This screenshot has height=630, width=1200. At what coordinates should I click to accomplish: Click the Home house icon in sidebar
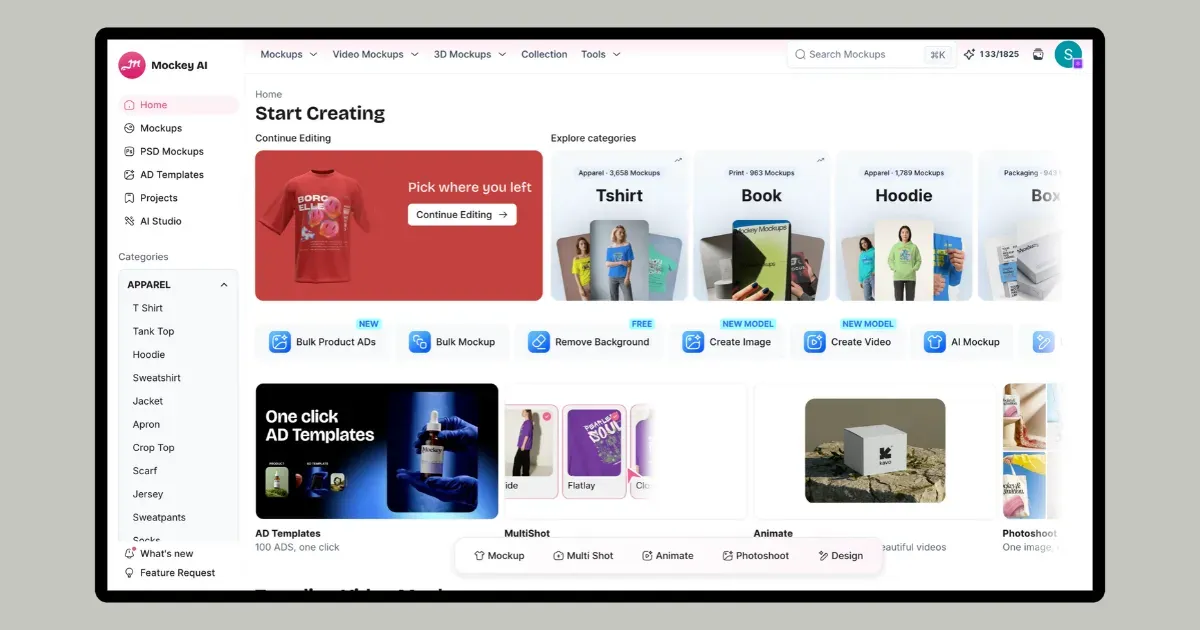pyautogui.click(x=129, y=105)
